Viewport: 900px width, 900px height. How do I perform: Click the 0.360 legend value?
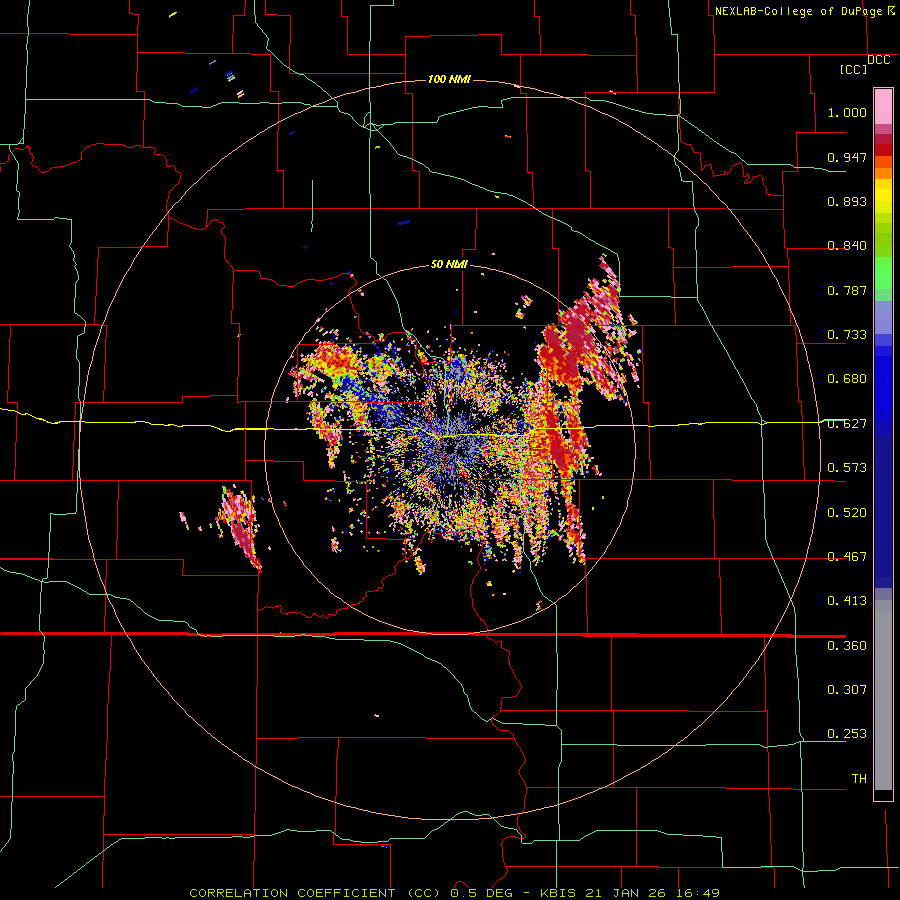pyautogui.click(x=847, y=645)
